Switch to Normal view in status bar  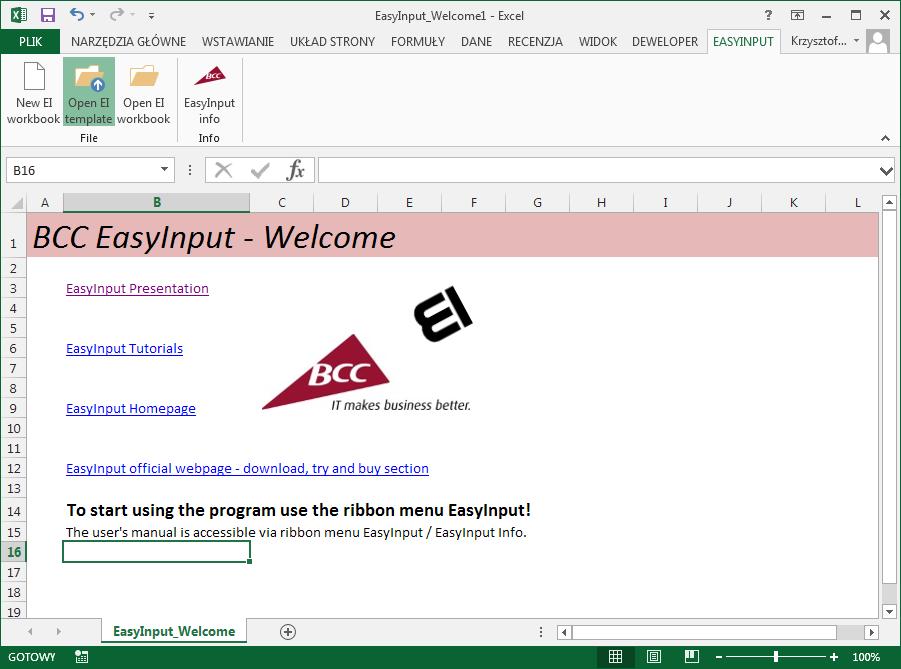pyautogui.click(x=615, y=656)
